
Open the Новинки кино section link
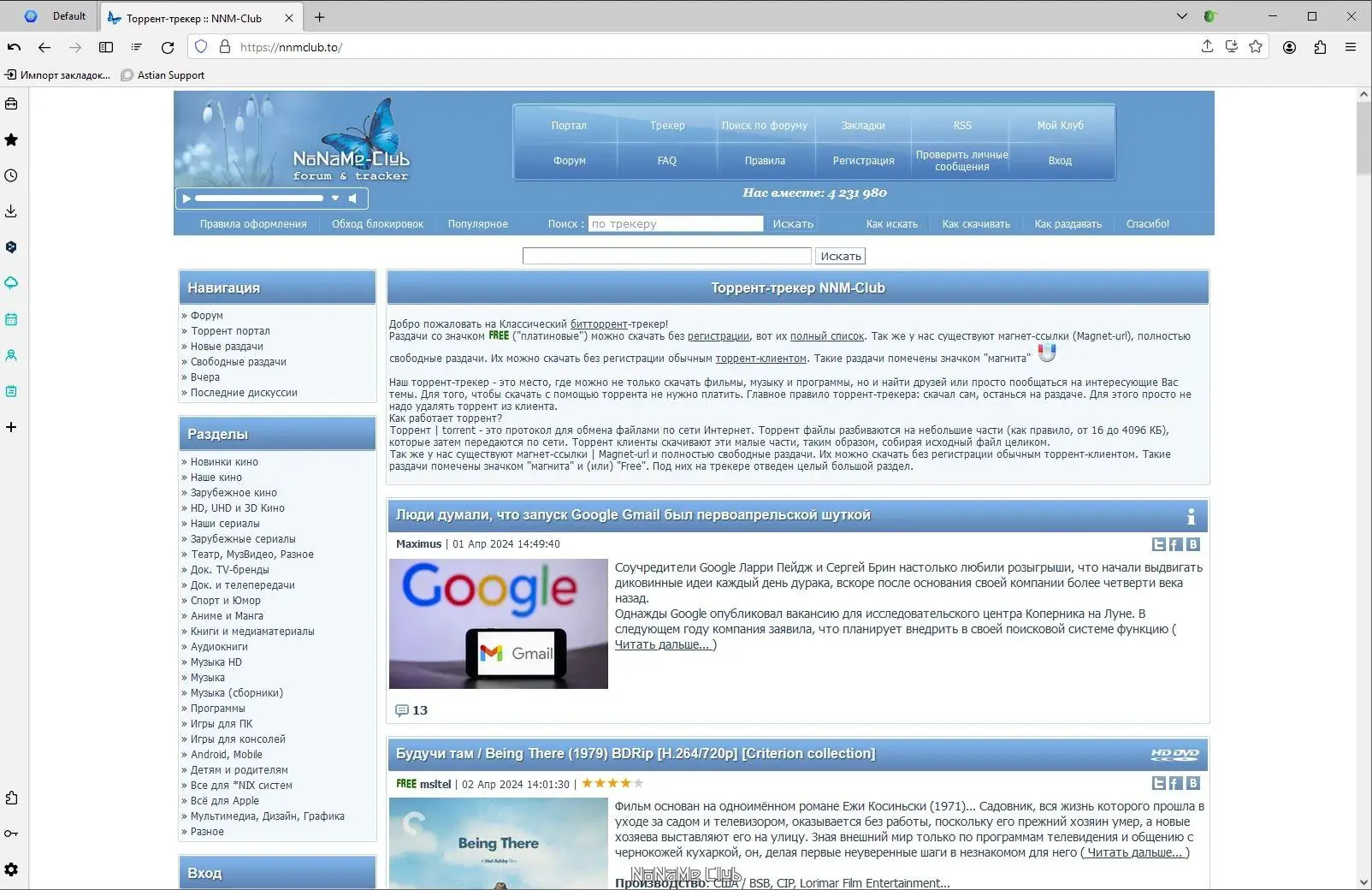coord(224,462)
